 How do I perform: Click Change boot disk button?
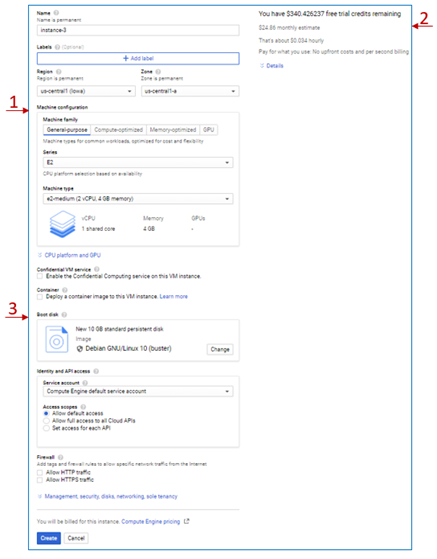tap(220, 349)
